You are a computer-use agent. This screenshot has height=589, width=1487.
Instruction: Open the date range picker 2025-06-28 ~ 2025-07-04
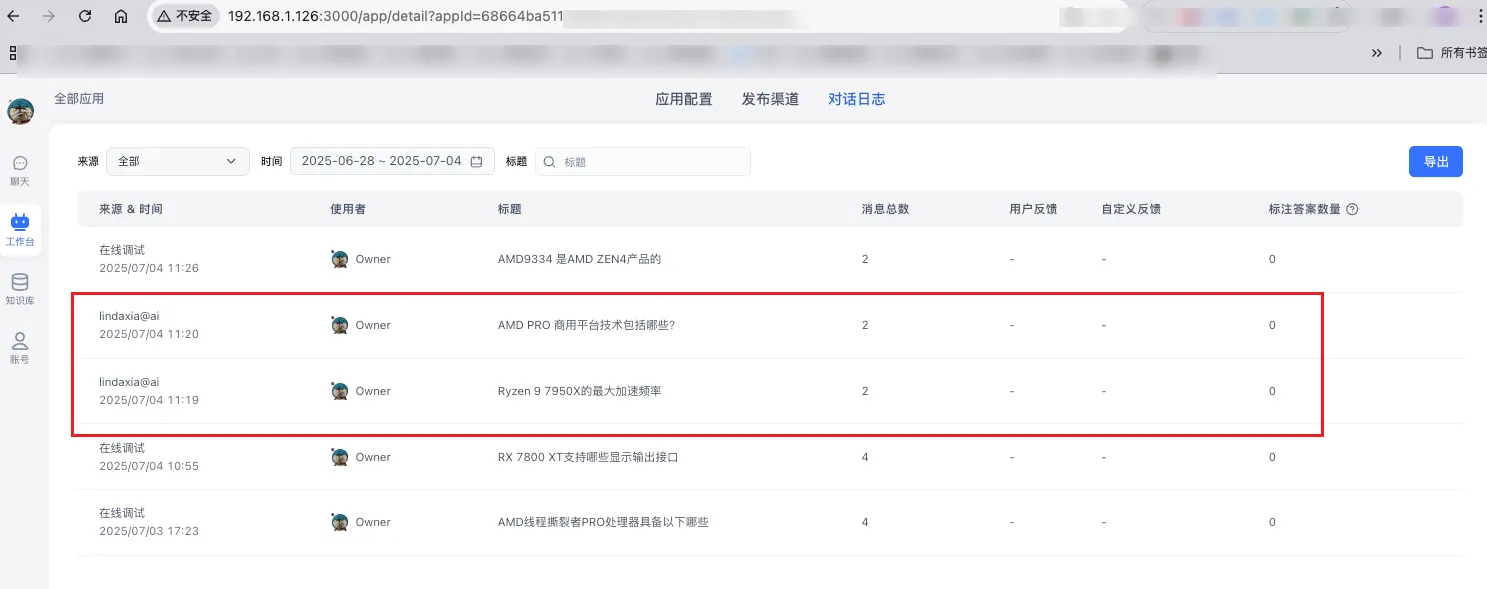tap(391, 162)
